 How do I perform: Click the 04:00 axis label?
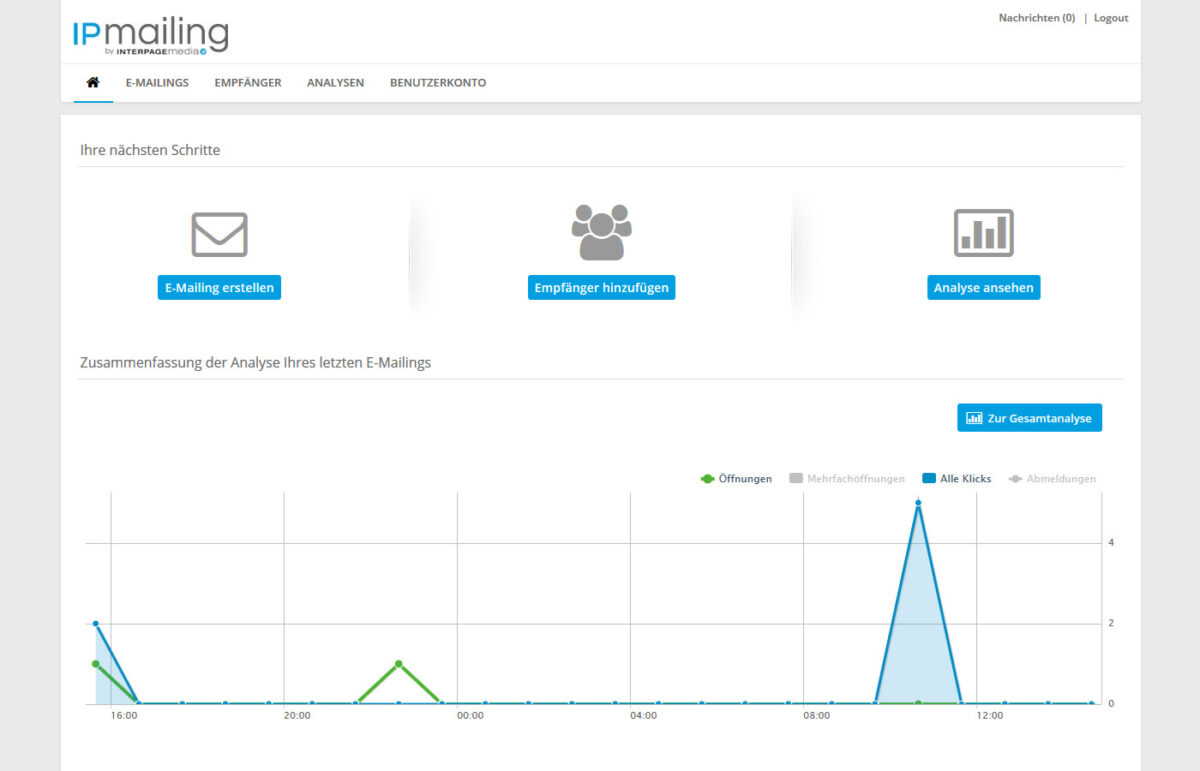pyautogui.click(x=644, y=716)
